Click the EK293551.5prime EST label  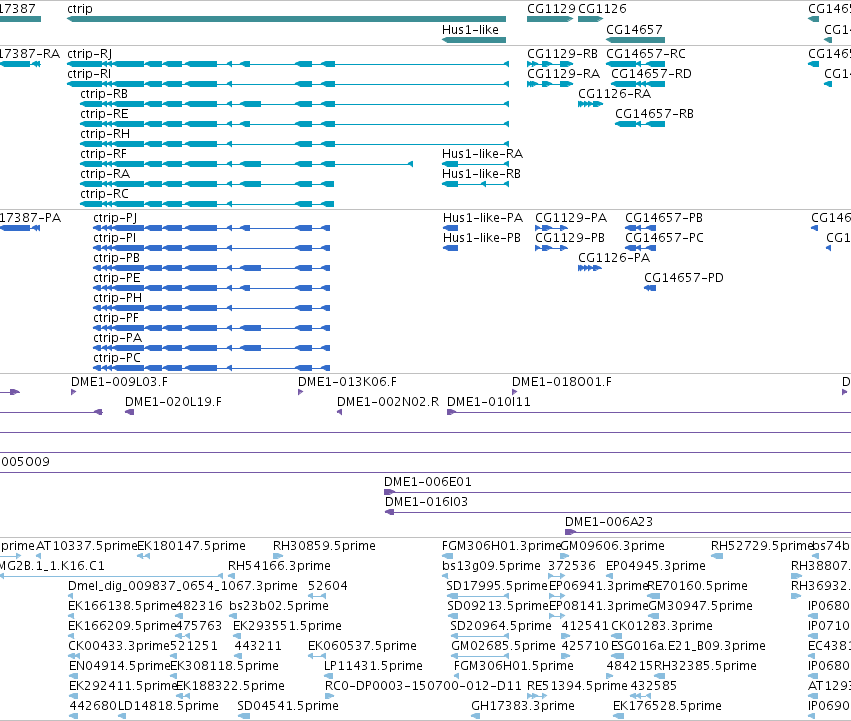tap(287, 625)
